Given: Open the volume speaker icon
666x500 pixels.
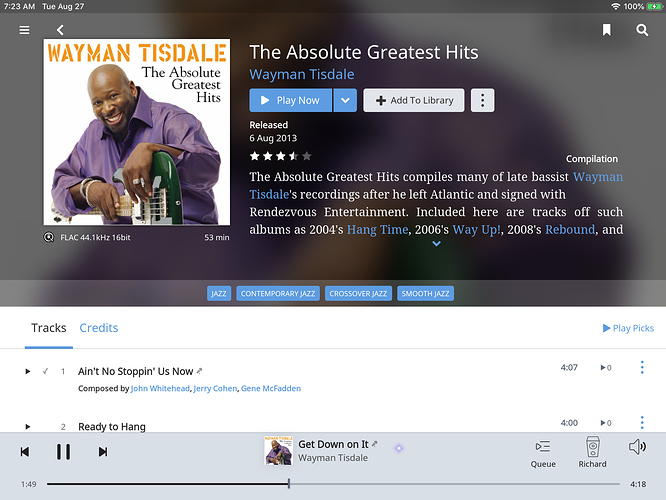Looking at the screenshot, I should point(637,446).
